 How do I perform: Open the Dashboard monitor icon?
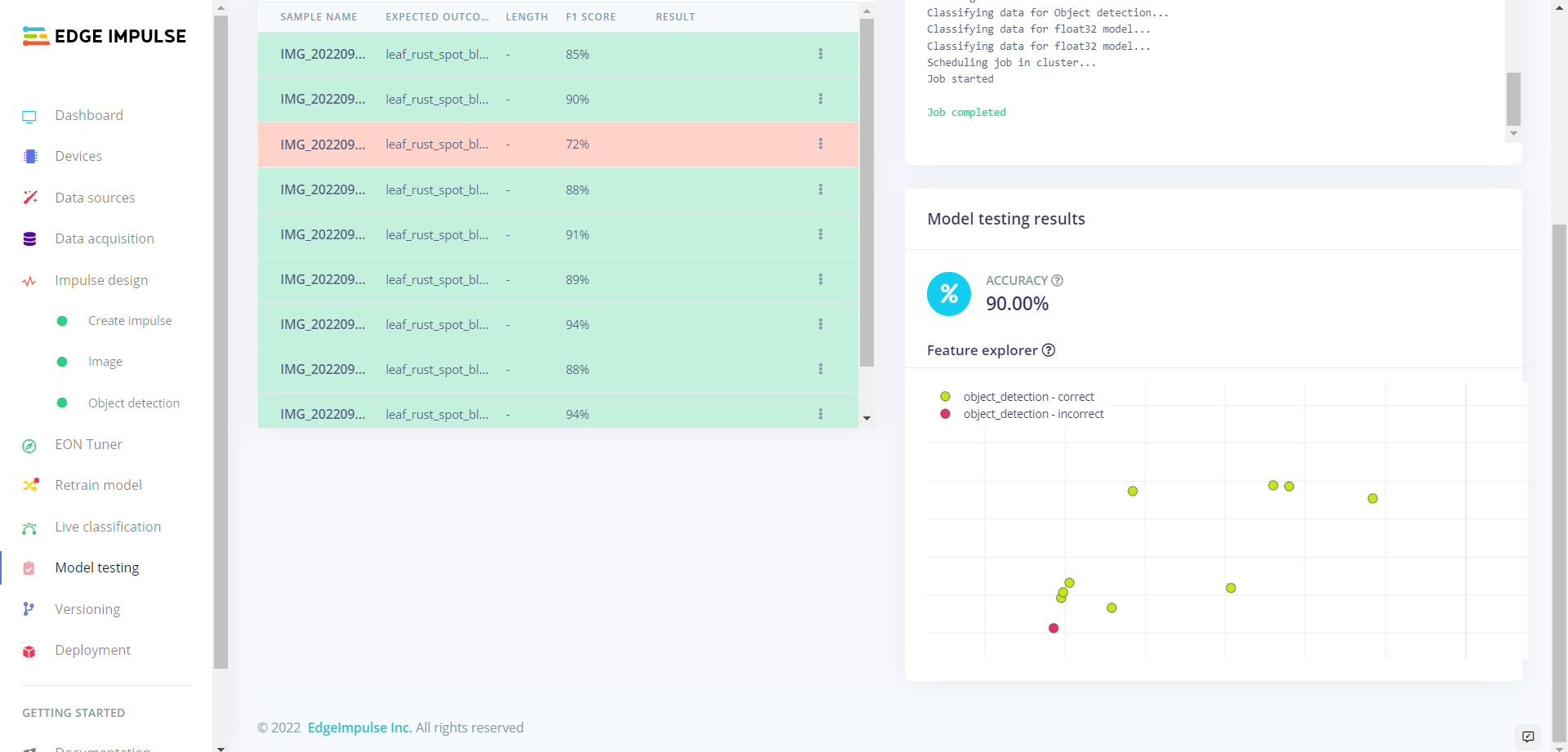point(29,116)
